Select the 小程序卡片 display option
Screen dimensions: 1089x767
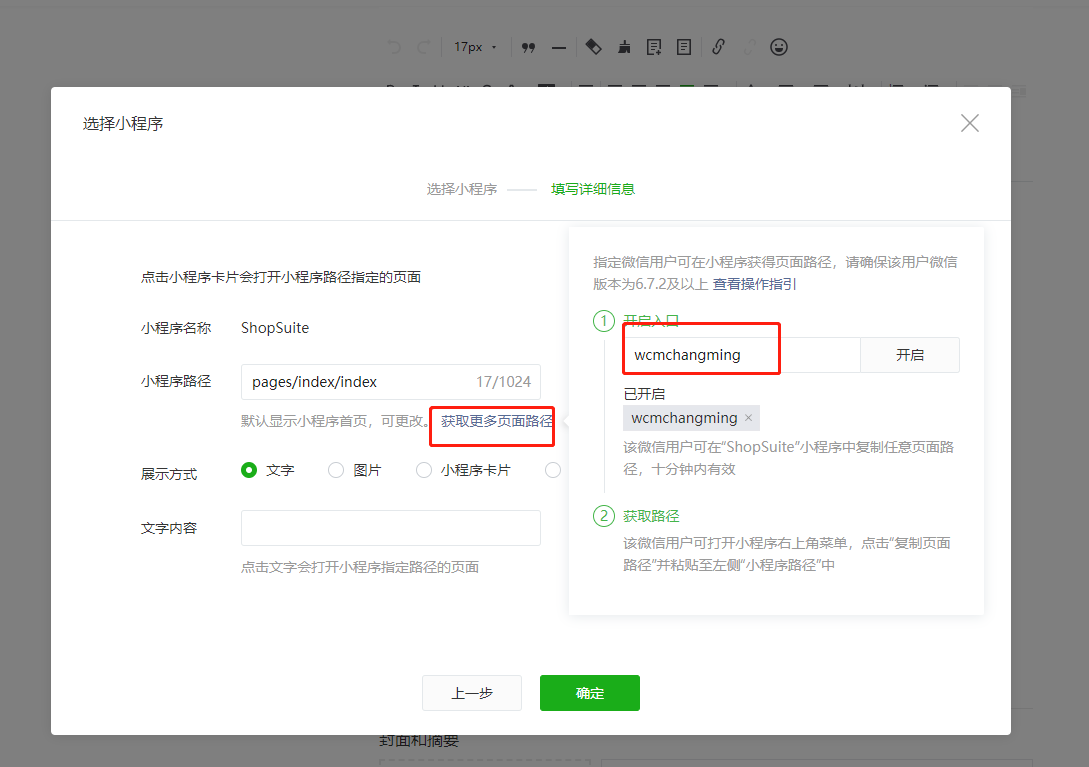point(424,470)
